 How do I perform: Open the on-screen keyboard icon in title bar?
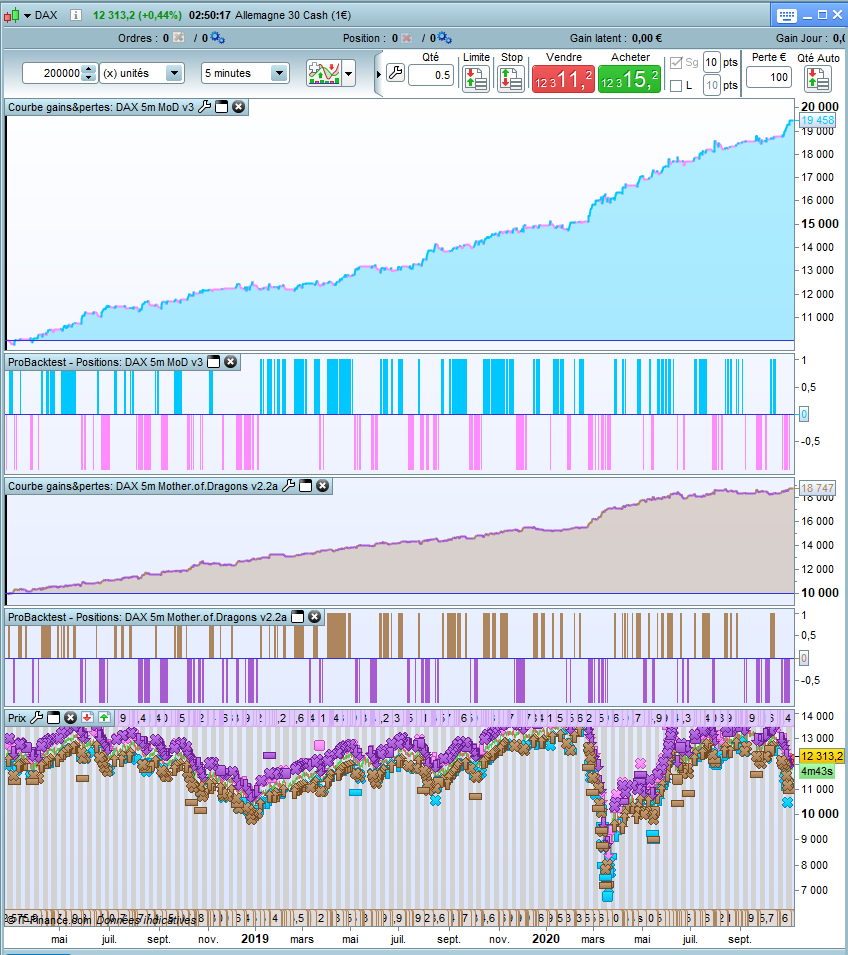point(786,15)
